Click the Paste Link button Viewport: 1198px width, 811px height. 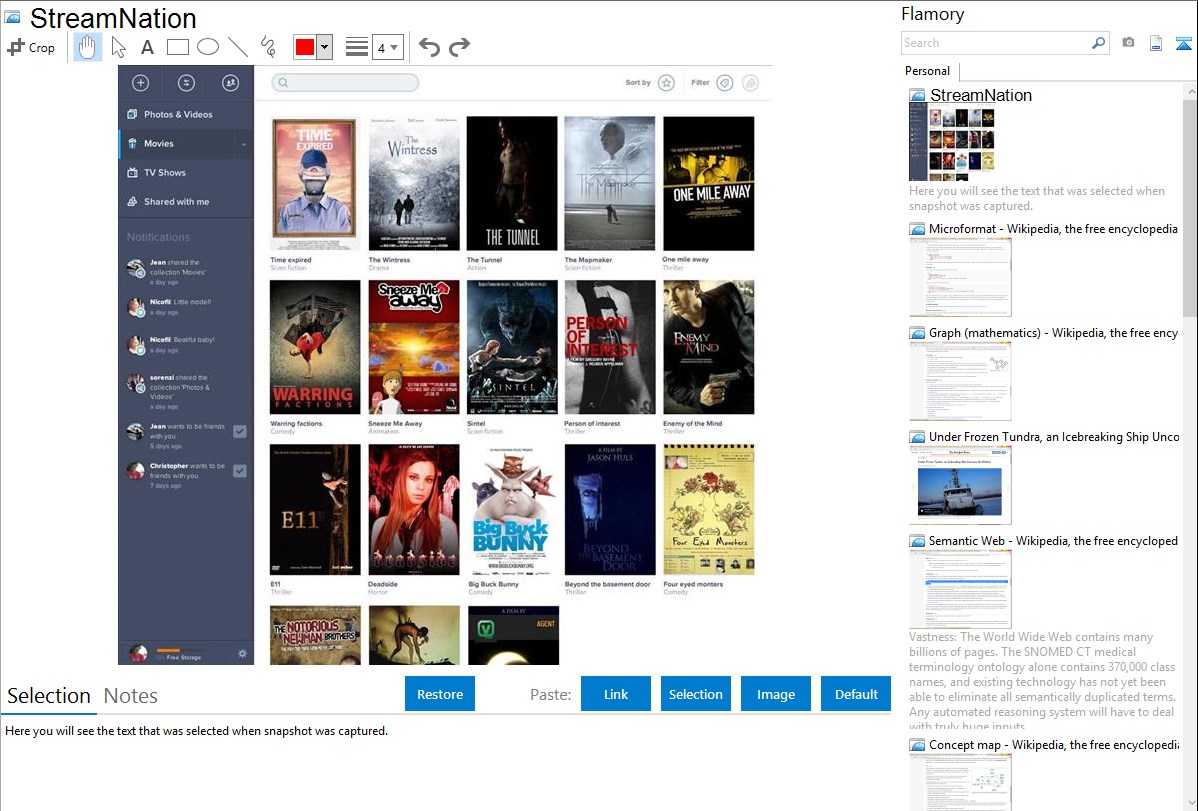tap(616, 694)
